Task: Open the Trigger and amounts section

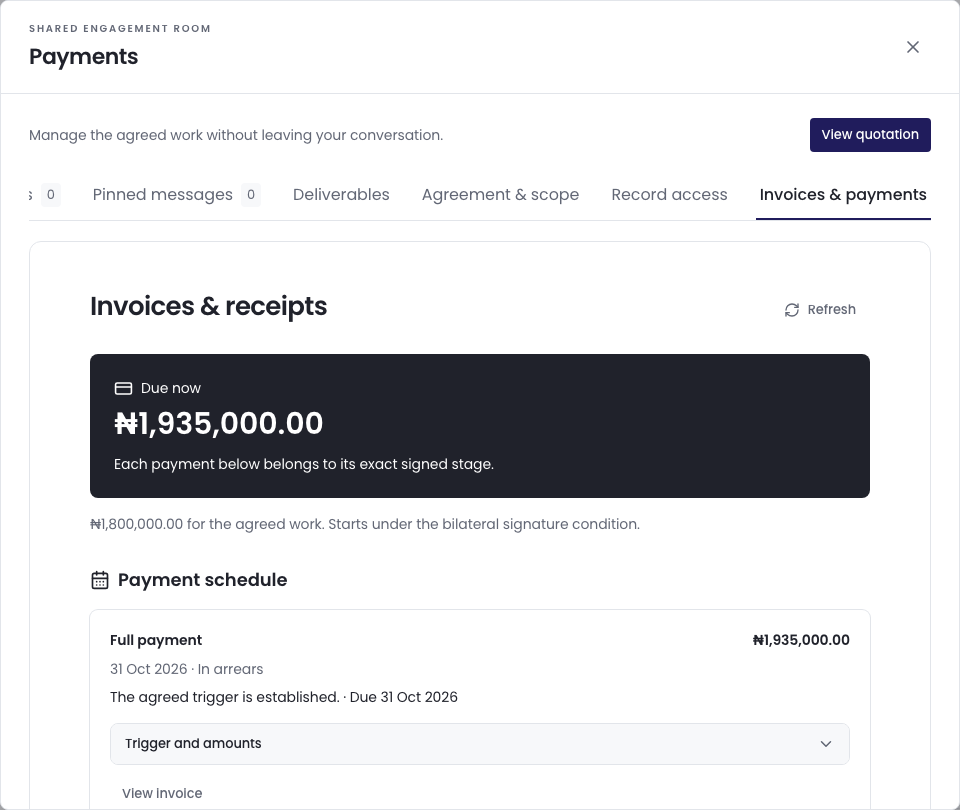Action: coord(479,744)
